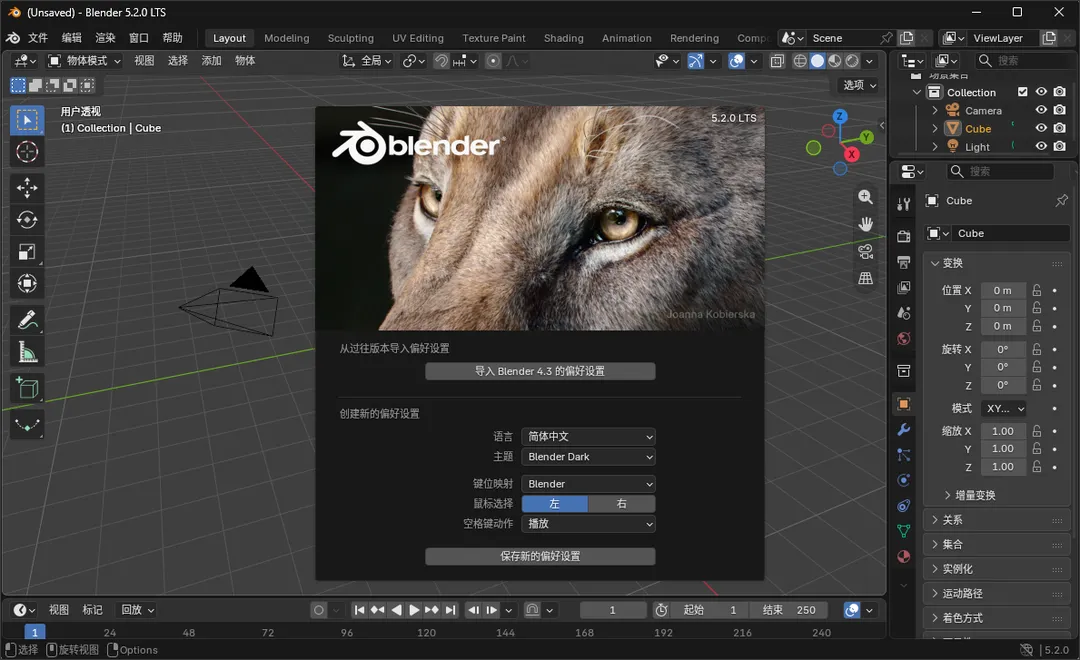Open the Object Data mesh tab

click(904, 531)
